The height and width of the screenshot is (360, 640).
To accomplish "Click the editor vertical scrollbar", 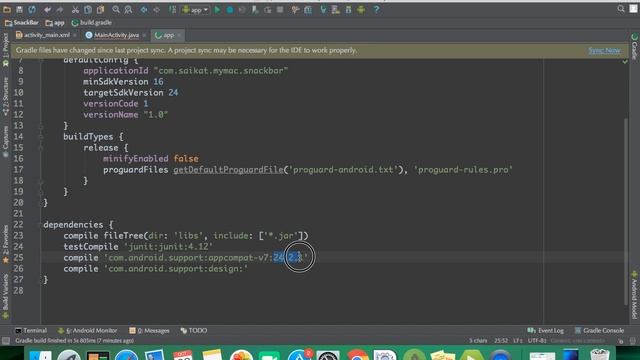I will [x=626, y=211].
